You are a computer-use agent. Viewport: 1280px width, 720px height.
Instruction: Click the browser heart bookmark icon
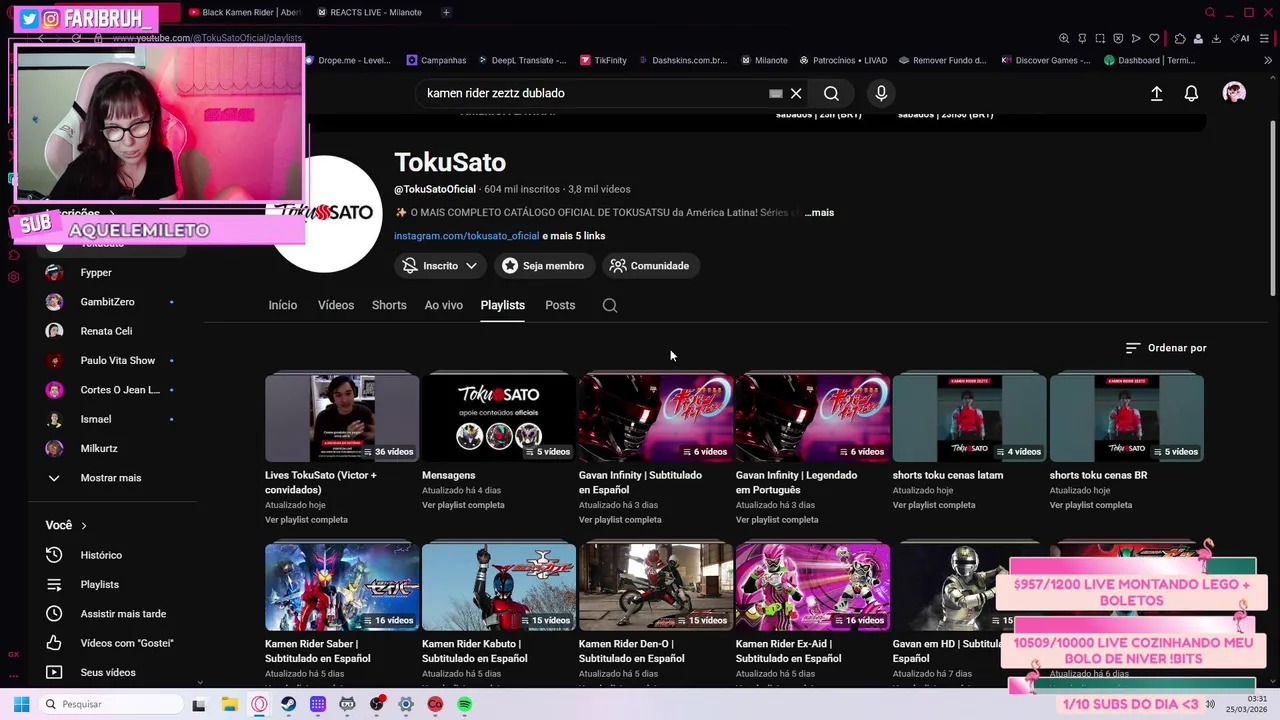point(1154,38)
